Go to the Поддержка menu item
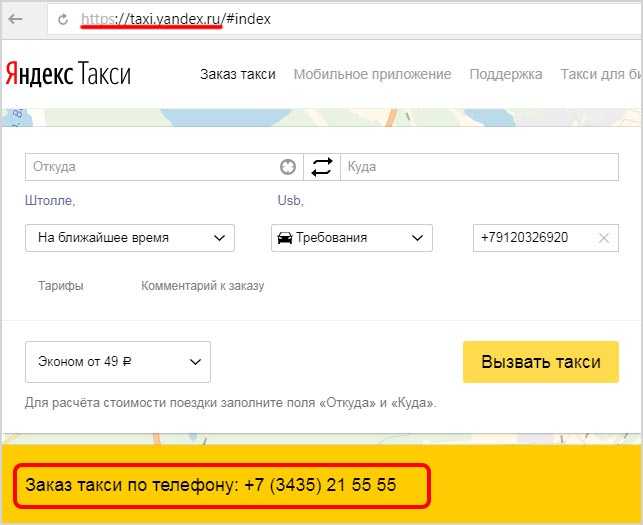643x525 pixels. pyautogui.click(x=506, y=74)
